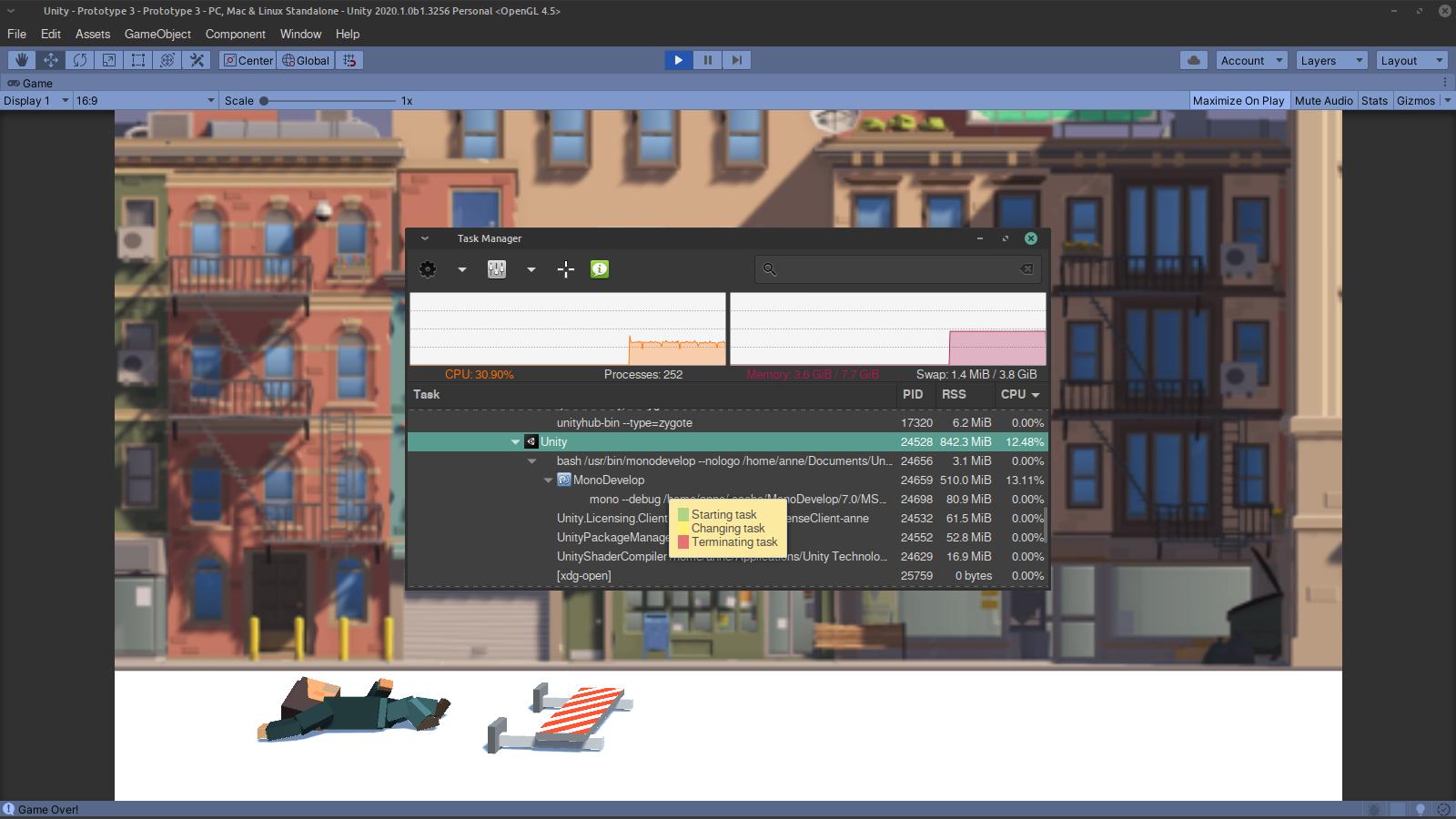1456x819 pixels.
Task: Select the combined Transform tool
Action: (167, 60)
